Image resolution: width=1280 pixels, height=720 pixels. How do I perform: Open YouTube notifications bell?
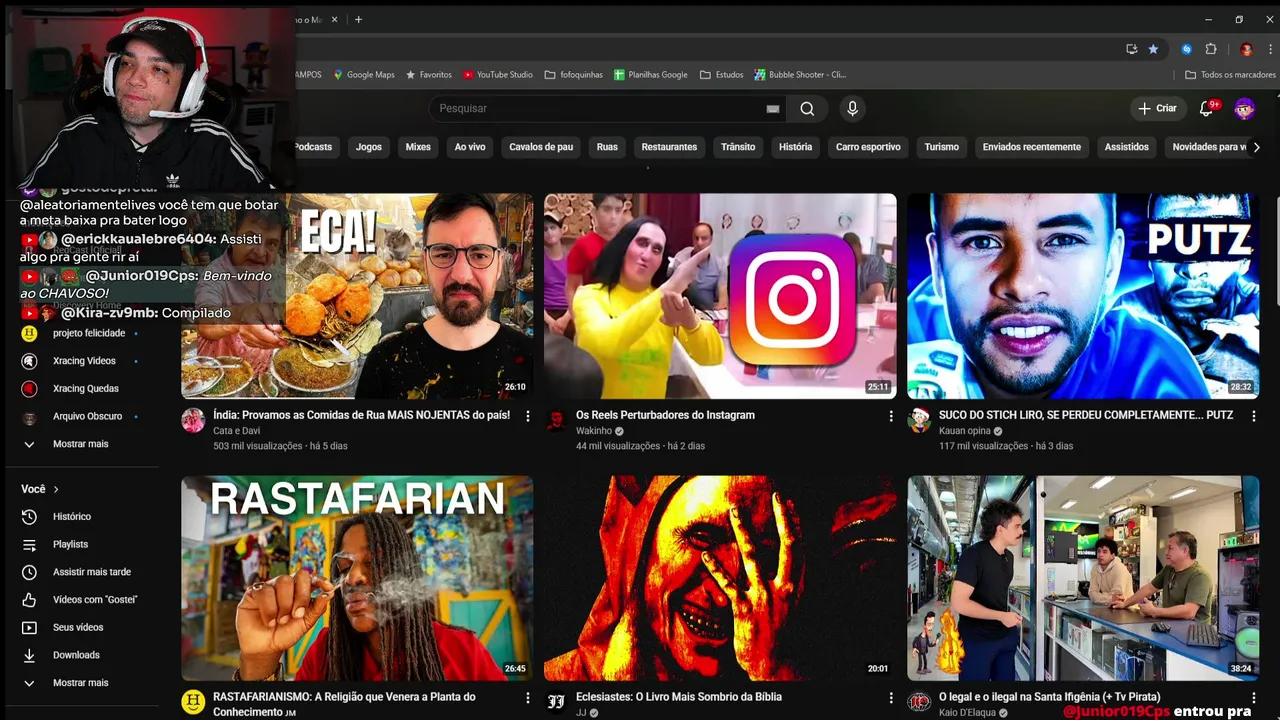1206,108
